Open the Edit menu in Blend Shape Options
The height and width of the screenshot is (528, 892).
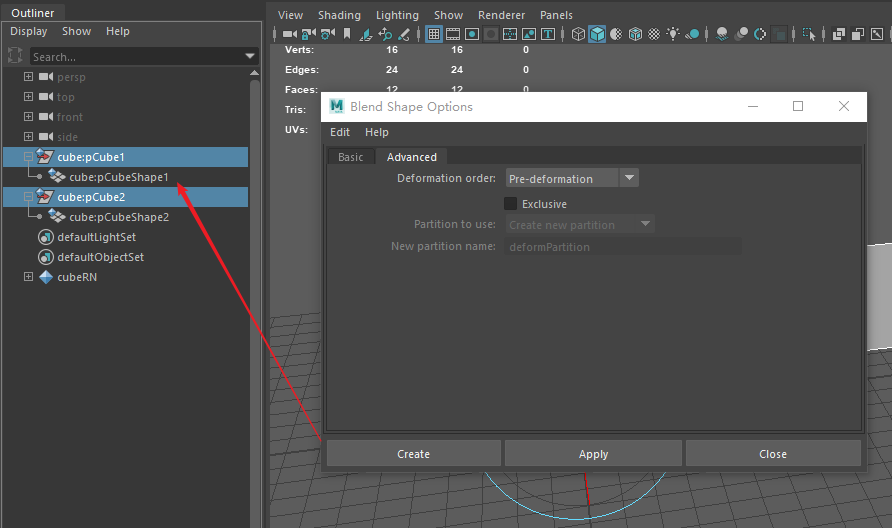(x=340, y=132)
